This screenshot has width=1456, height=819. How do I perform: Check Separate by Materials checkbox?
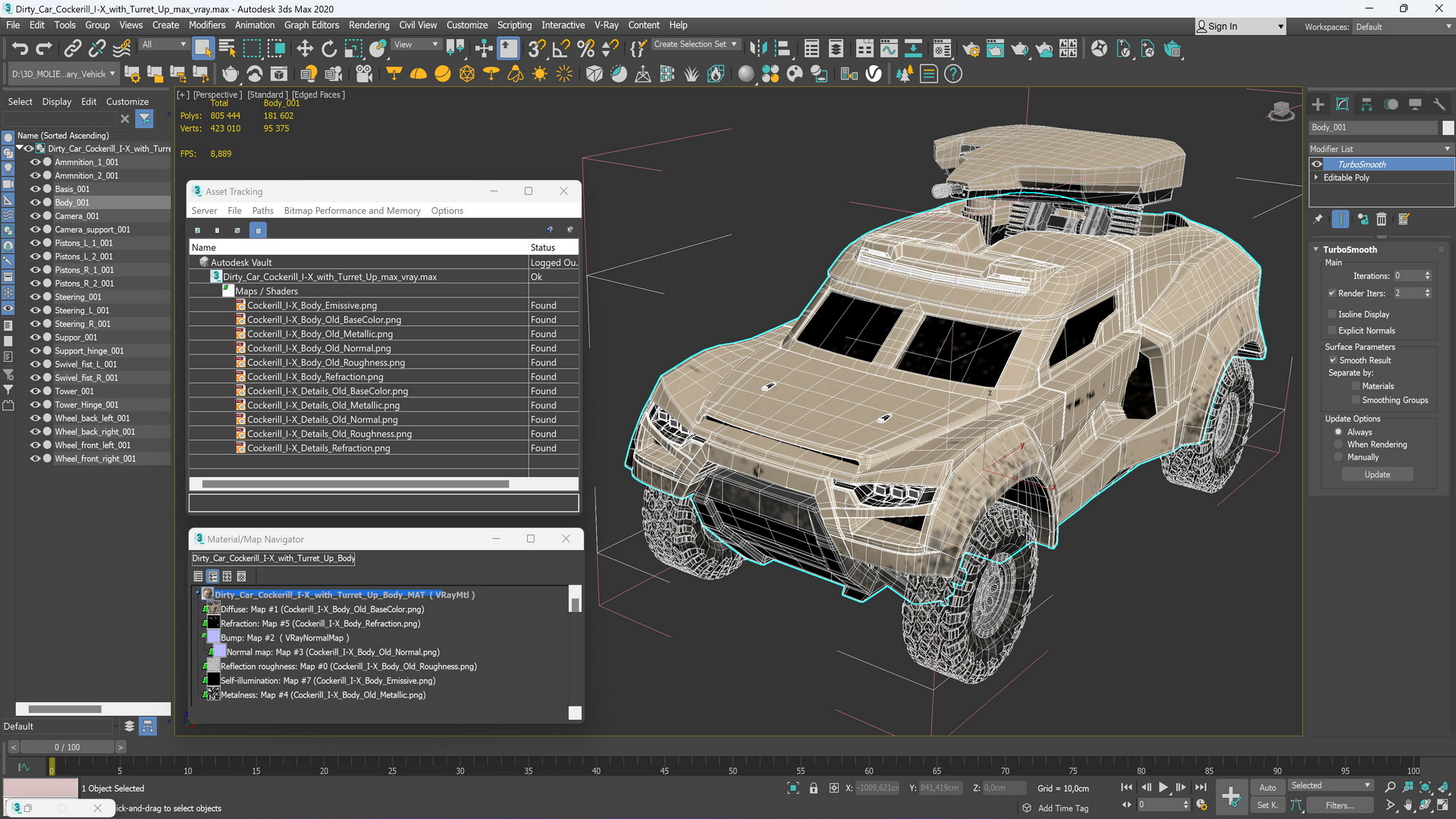pyautogui.click(x=1356, y=386)
